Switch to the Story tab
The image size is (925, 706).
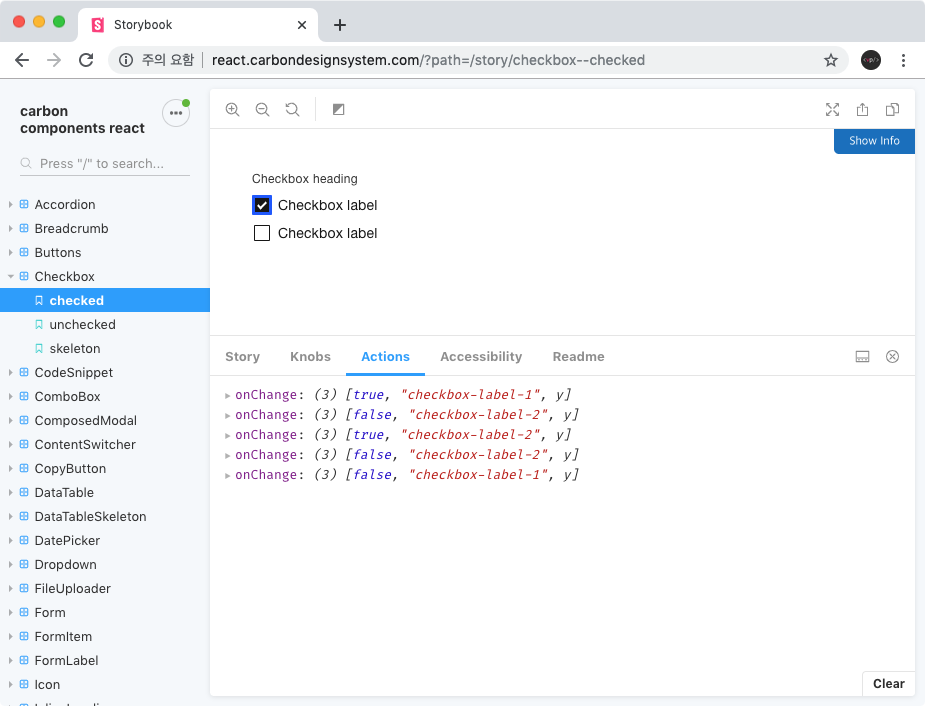pyautogui.click(x=242, y=356)
